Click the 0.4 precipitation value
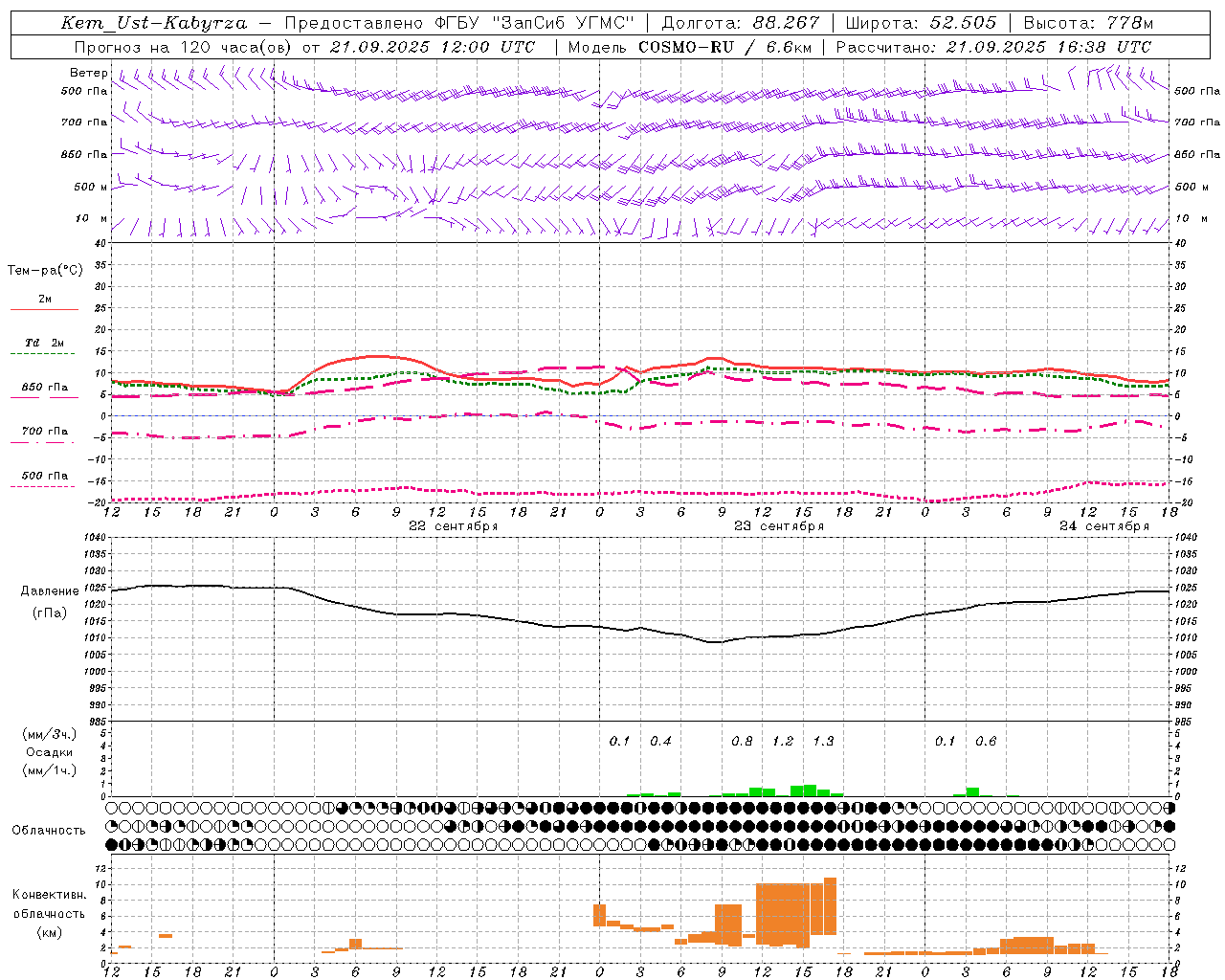The height and width of the screenshot is (980, 1225). point(660,741)
